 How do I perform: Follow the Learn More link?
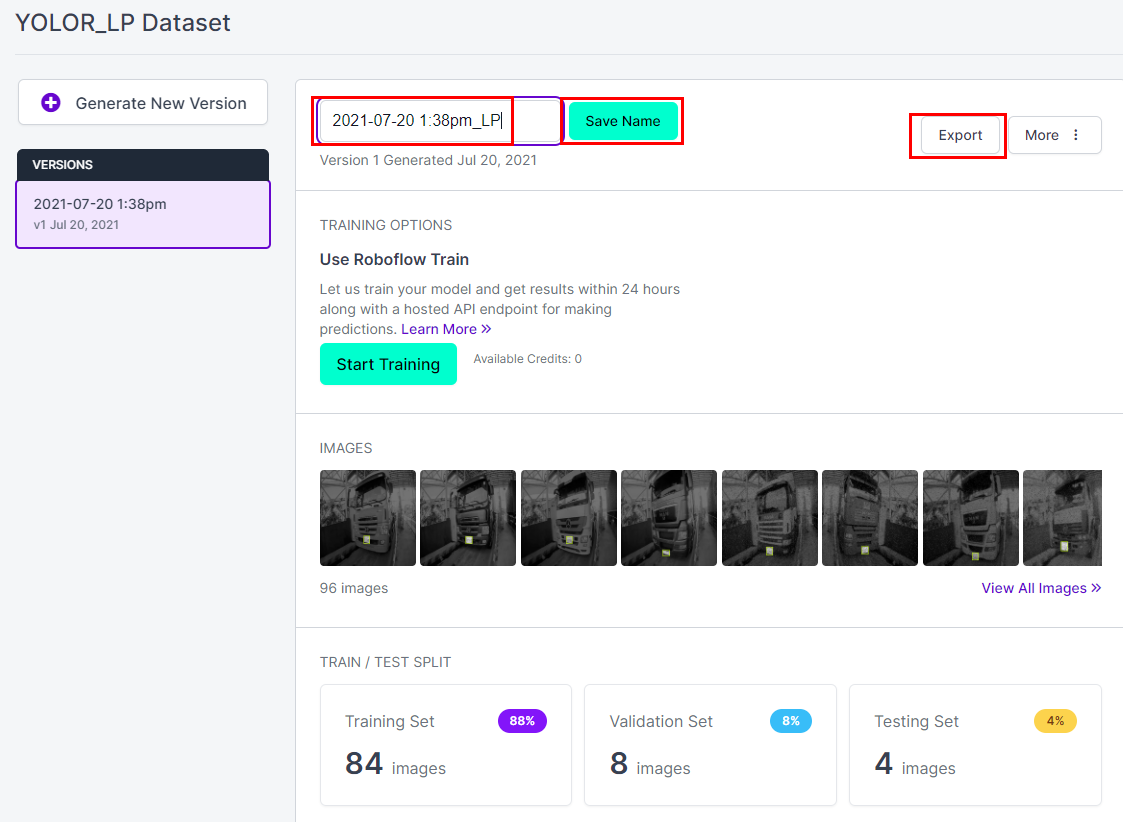tap(445, 329)
